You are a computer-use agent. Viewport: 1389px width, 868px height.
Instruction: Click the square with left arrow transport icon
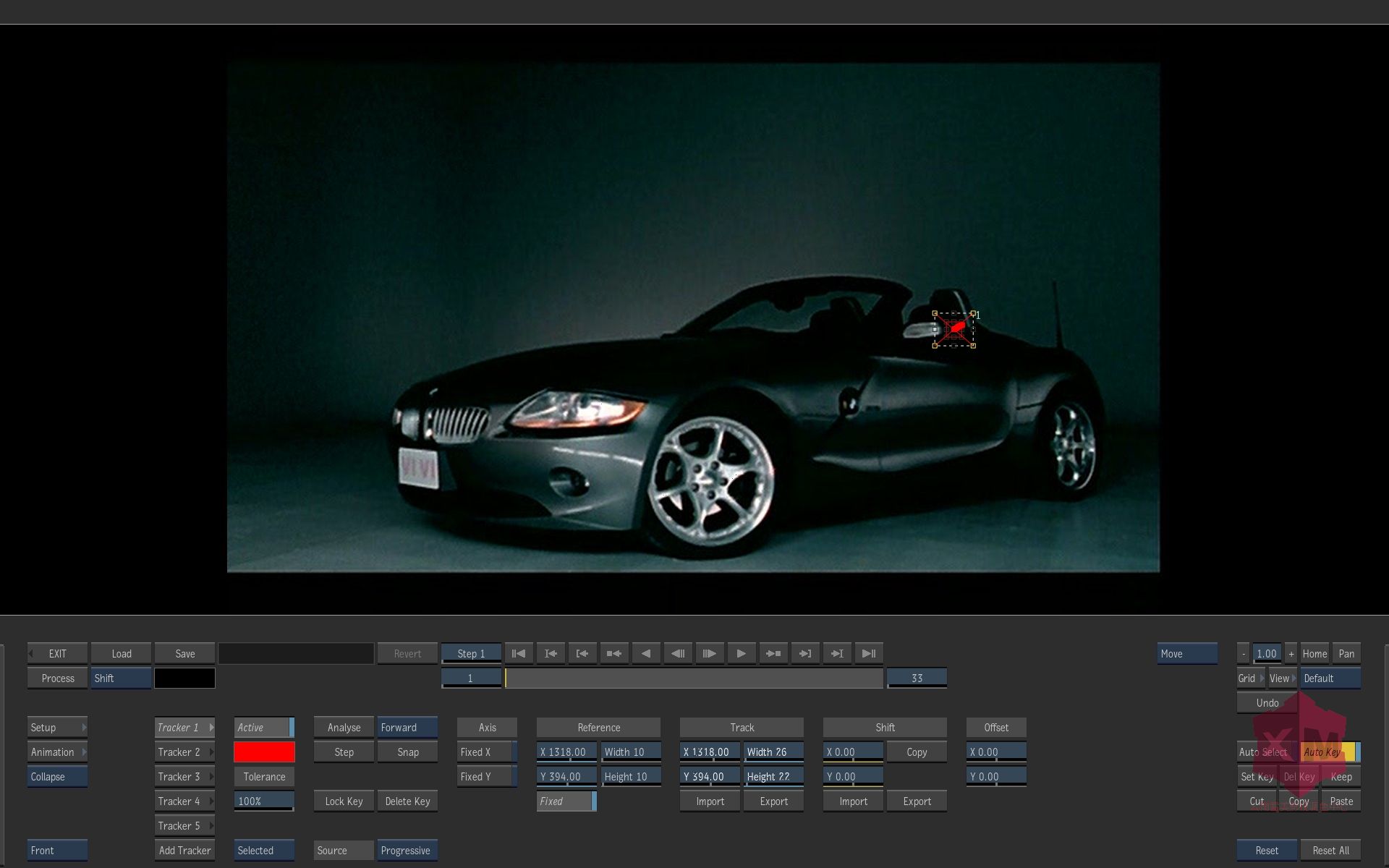[x=614, y=653]
